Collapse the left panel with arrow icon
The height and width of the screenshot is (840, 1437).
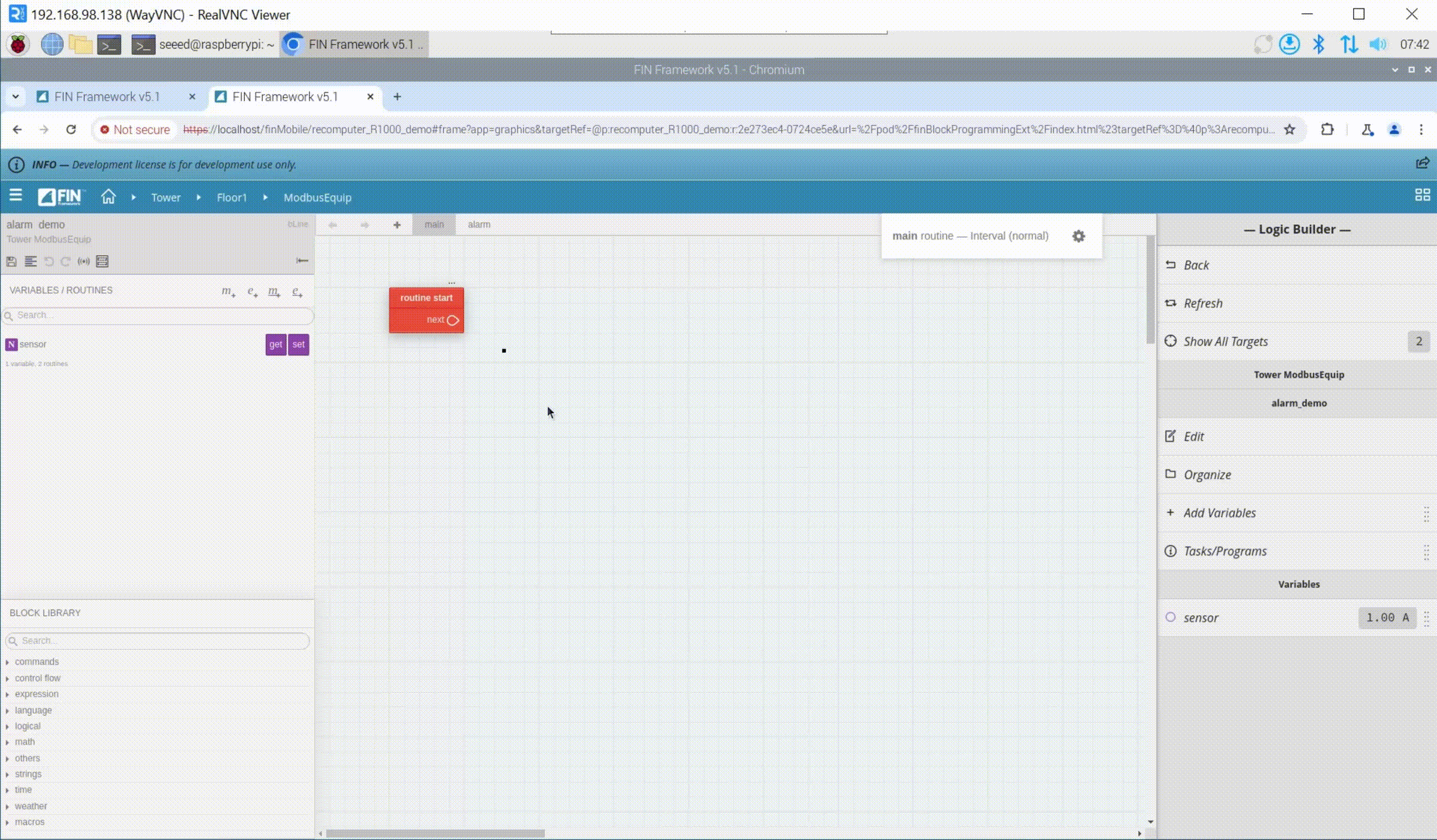pyautogui.click(x=302, y=260)
